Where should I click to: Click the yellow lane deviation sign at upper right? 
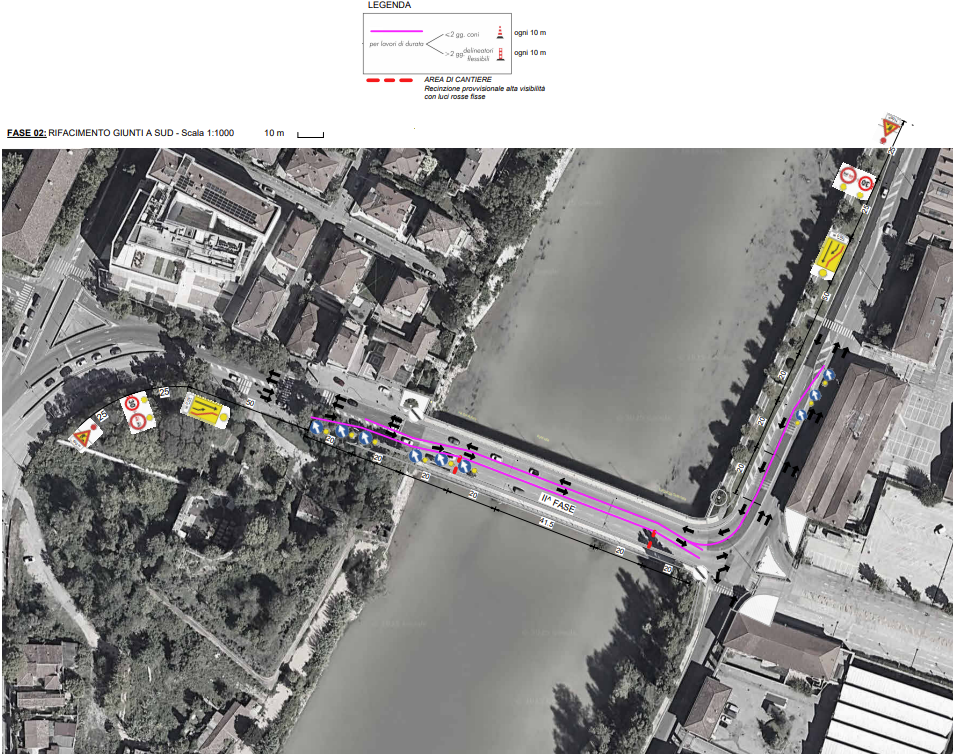click(830, 253)
